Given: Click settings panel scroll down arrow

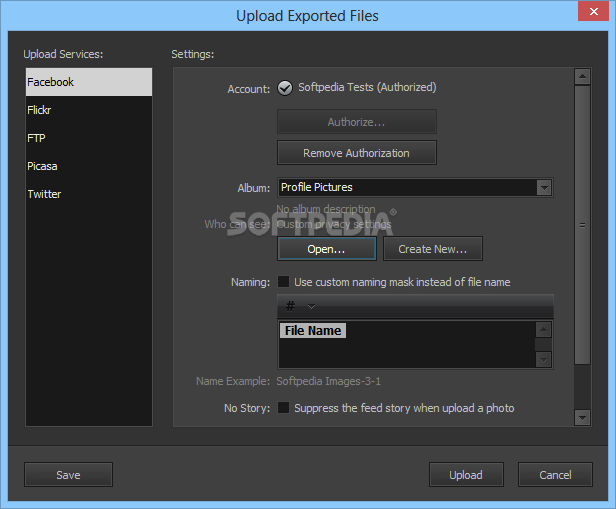Looking at the screenshot, I should 582,417.
